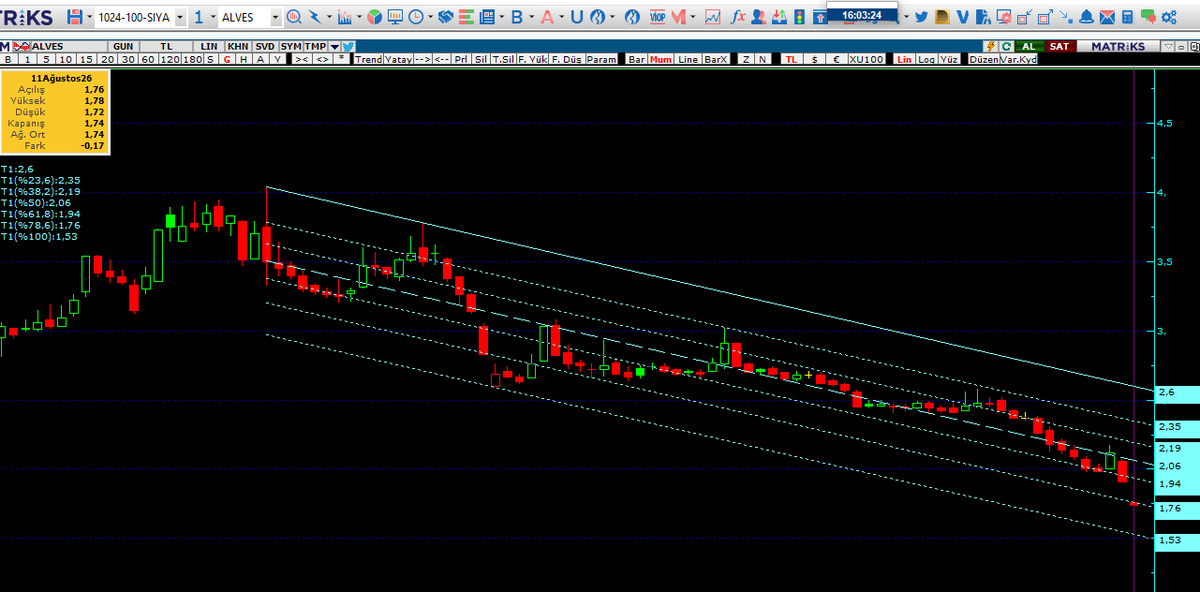Click the red floppy disk save icon

coord(74,17)
